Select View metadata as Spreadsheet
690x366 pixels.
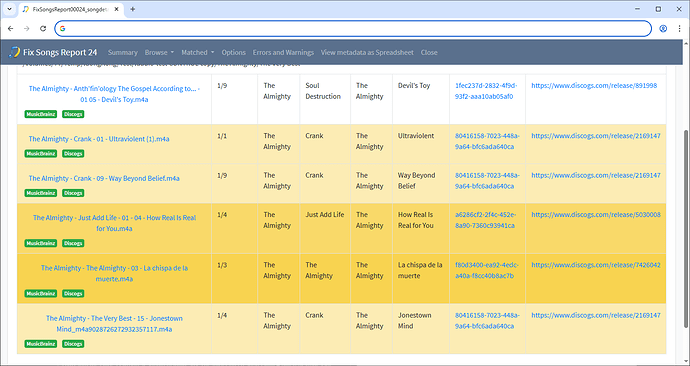point(367,52)
